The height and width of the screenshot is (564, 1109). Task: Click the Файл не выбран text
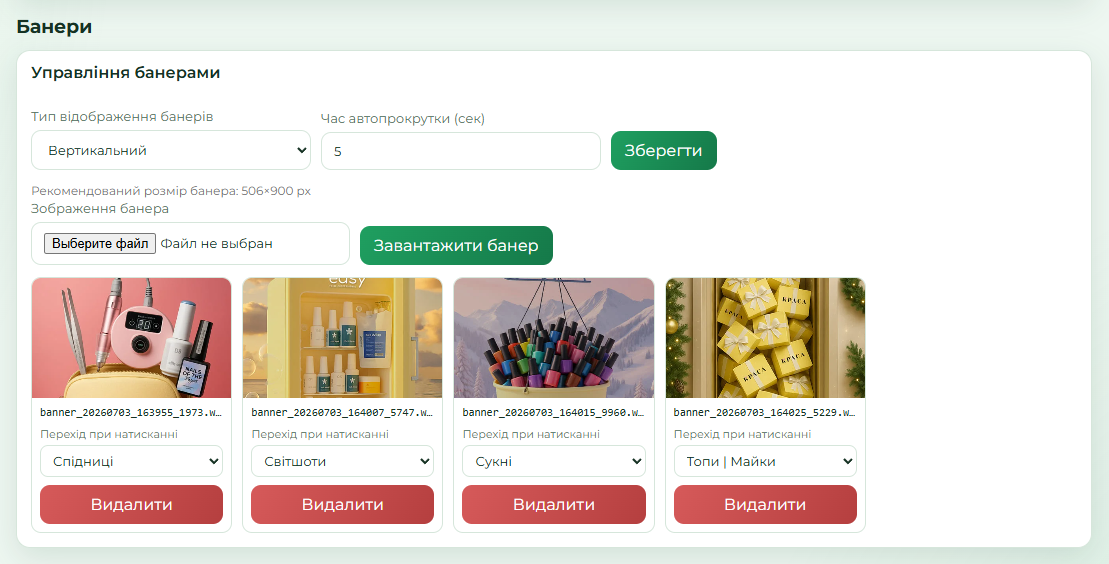216,243
